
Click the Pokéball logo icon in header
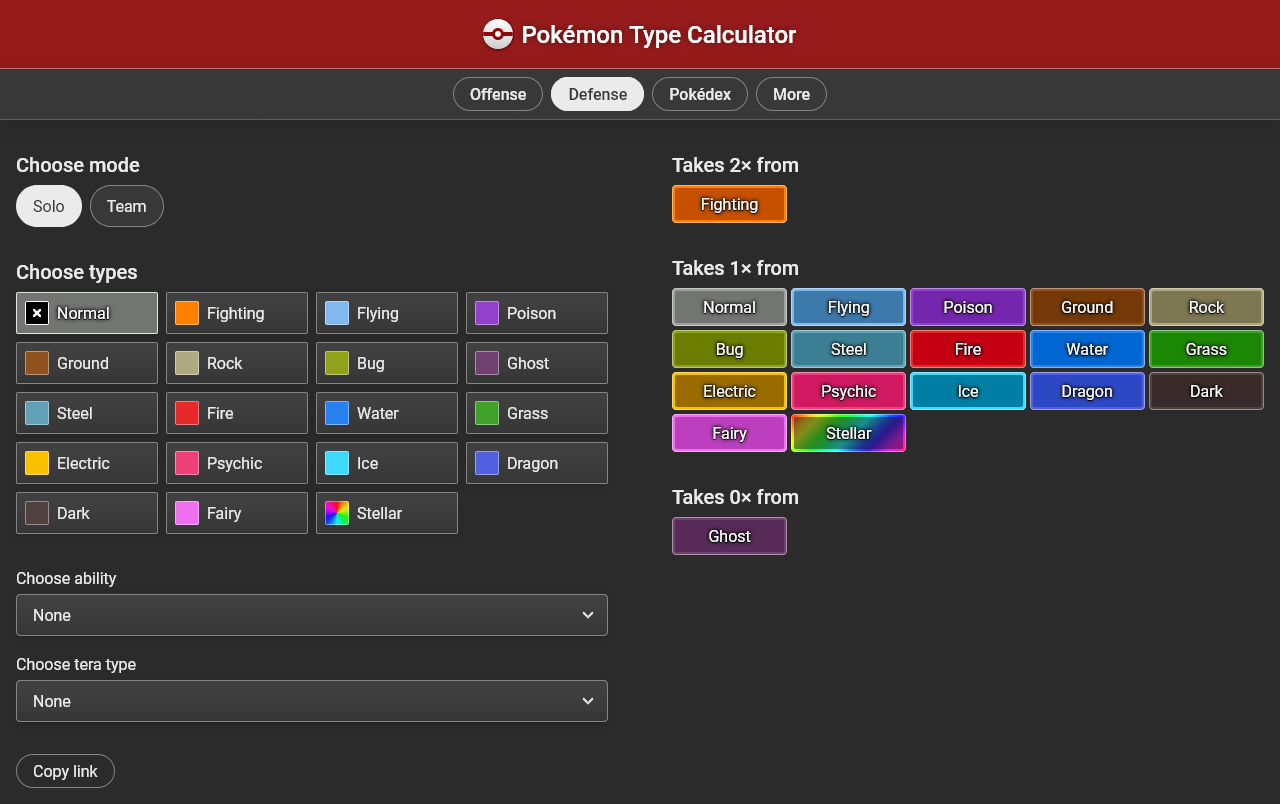click(498, 35)
